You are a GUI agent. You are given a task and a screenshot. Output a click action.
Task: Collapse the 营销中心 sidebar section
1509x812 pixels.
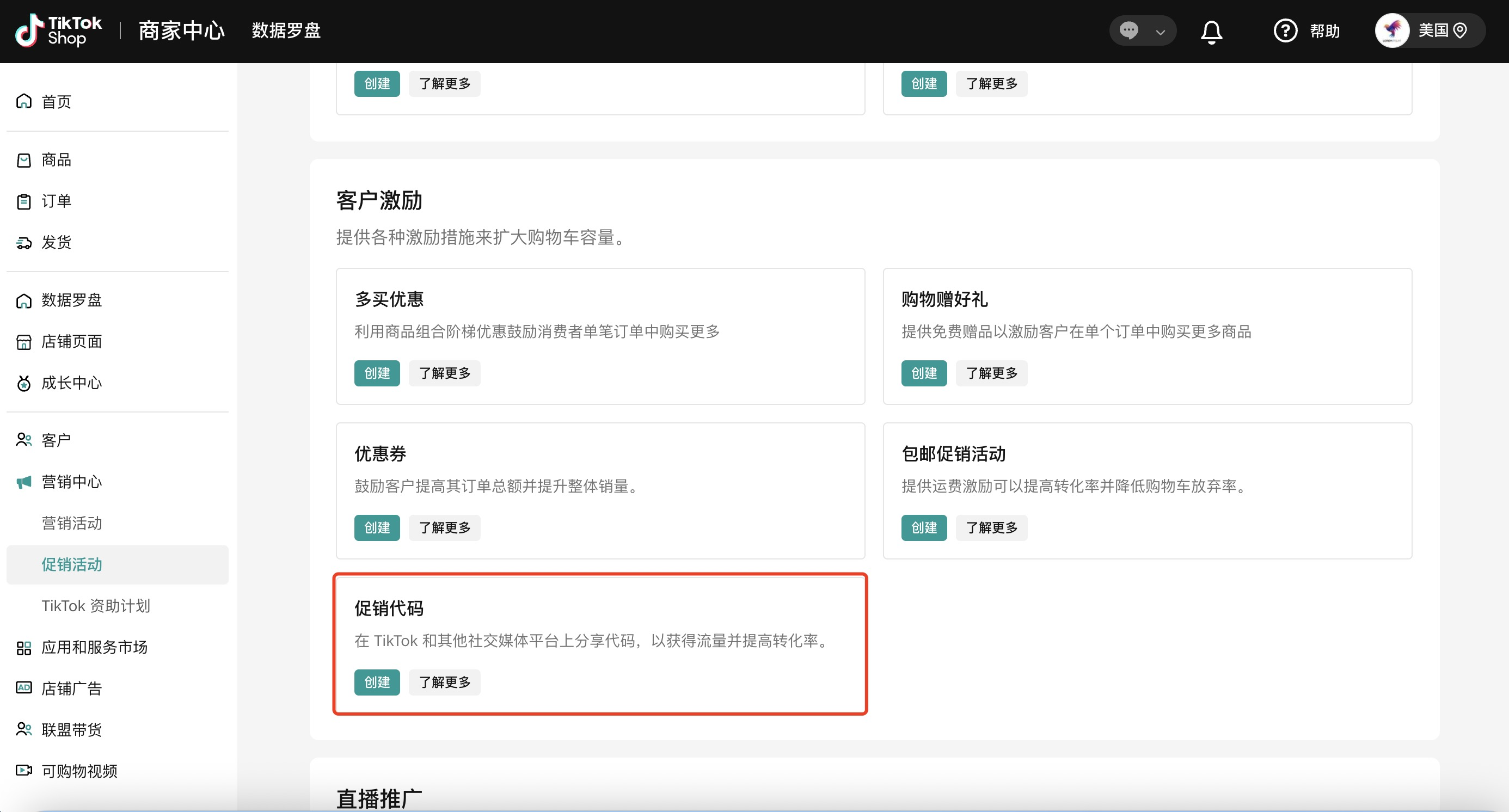71,482
